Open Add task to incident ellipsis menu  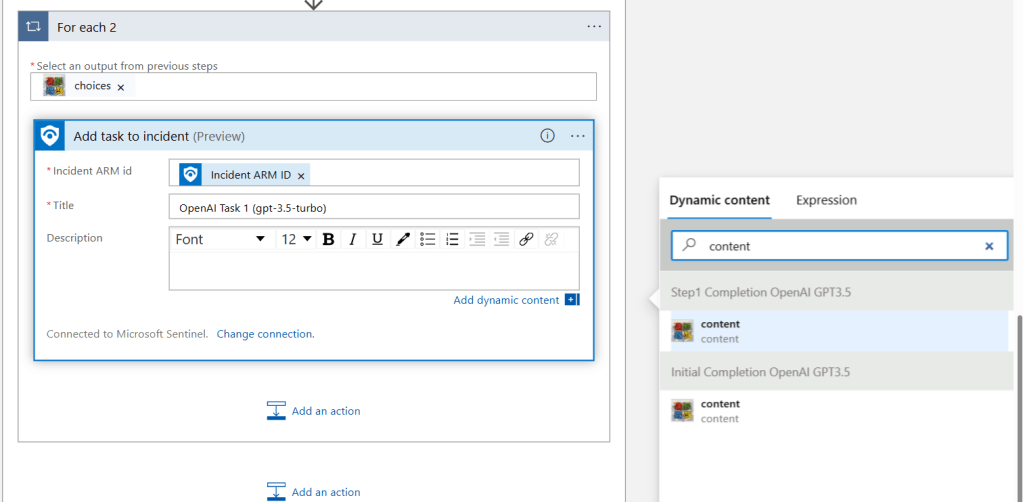(x=577, y=136)
